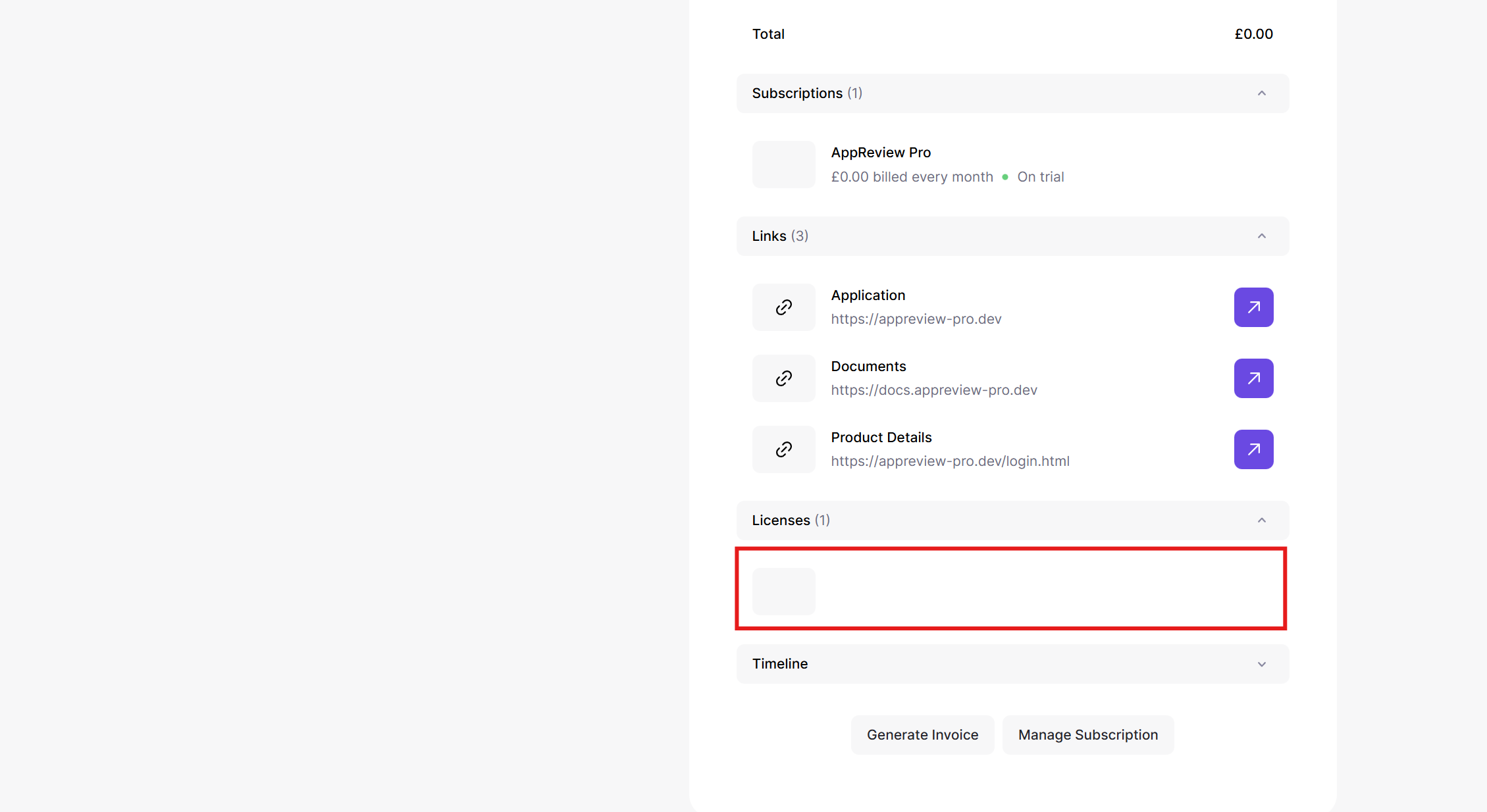
Task: Open the Application link arrow button
Action: click(x=1253, y=307)
